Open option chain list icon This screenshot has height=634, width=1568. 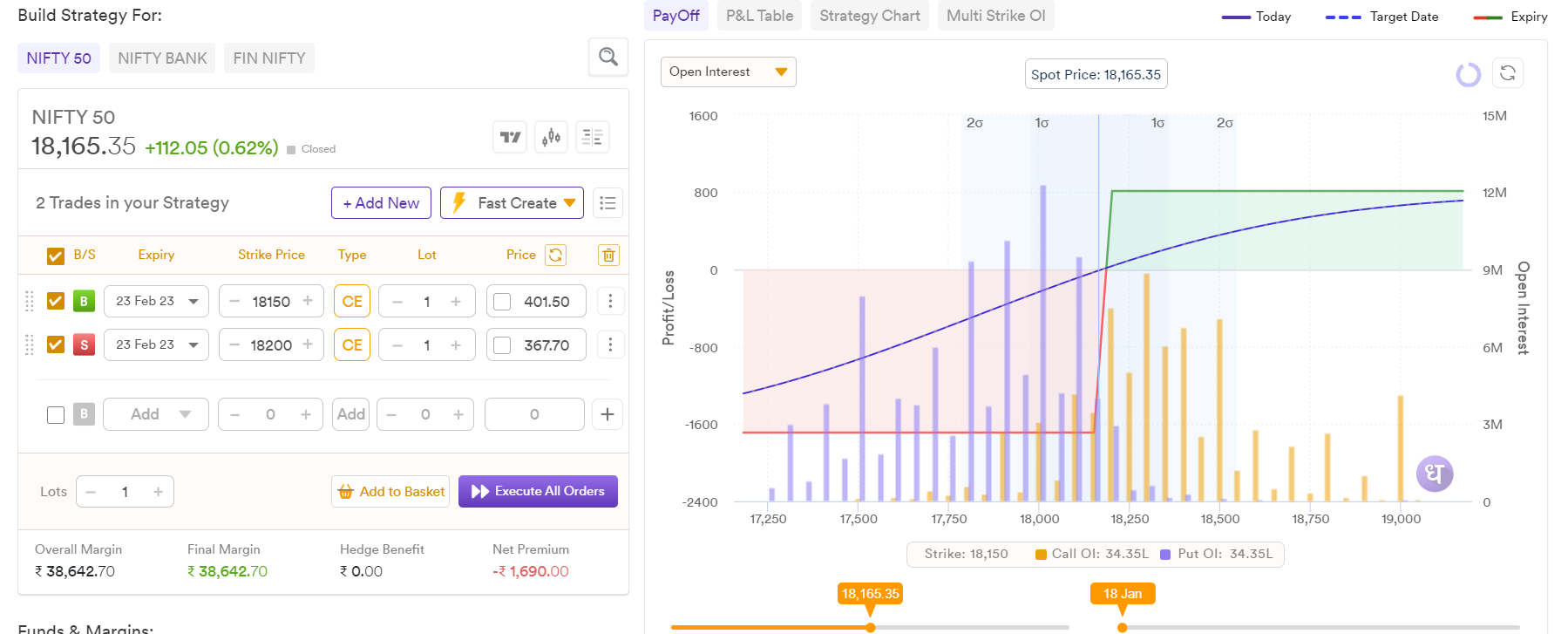coord(593,137)
